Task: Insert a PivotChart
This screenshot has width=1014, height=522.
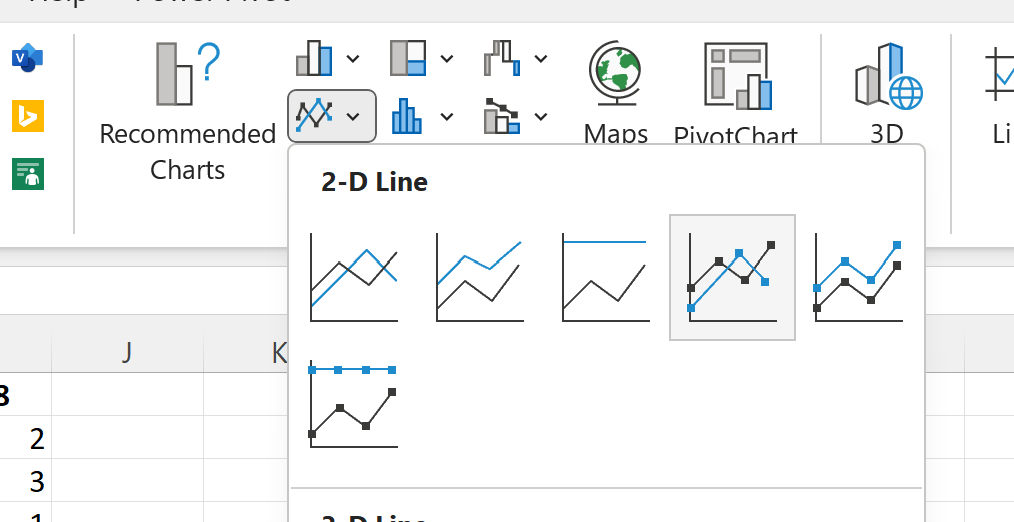Action: [x=735, y=91]
